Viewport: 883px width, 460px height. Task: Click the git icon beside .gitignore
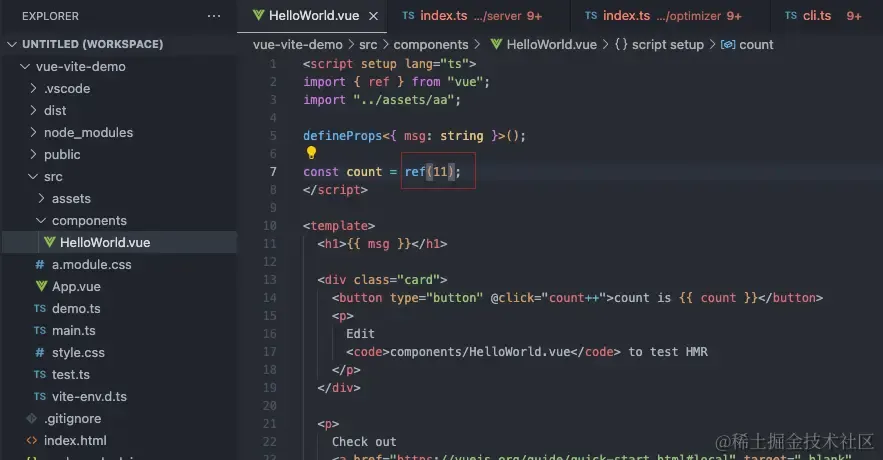pos(32,418)
